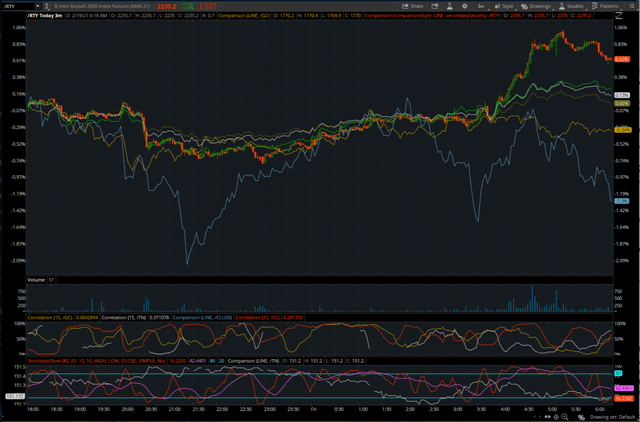Click the 21:00 time axis label
This screenshot has height=422, width=640.
tap(175, 409)
